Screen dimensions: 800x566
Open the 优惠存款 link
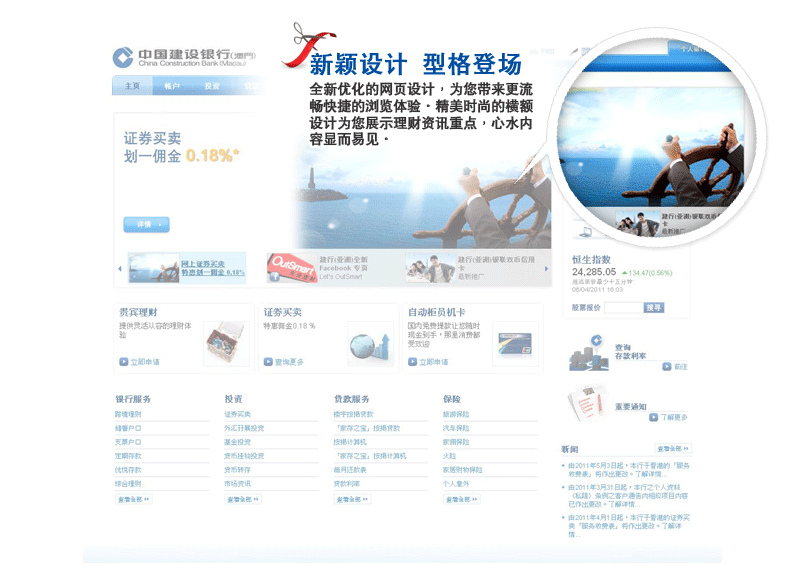click(x=128, y=470)
